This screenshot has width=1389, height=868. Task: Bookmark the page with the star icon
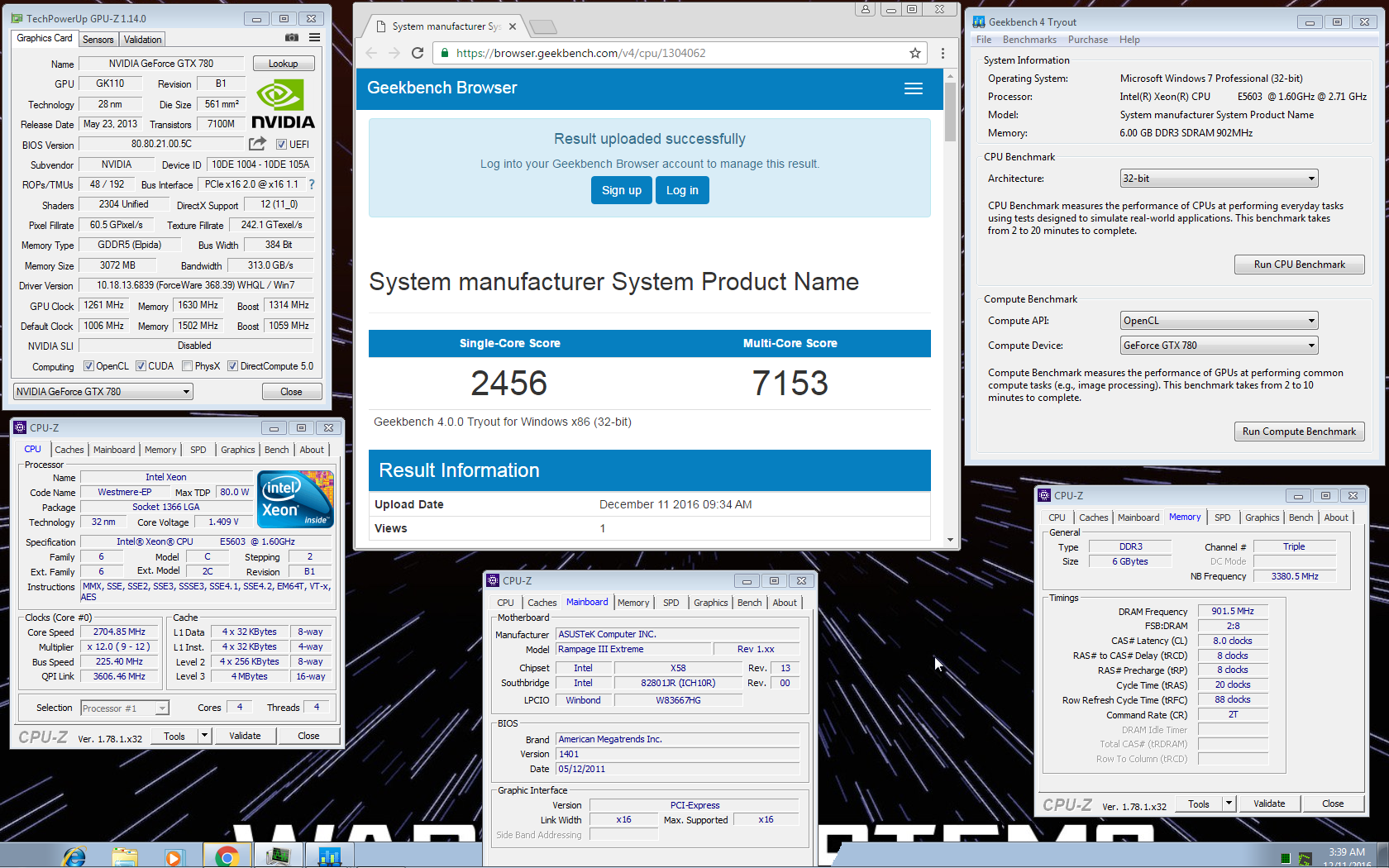pos(914,53)
